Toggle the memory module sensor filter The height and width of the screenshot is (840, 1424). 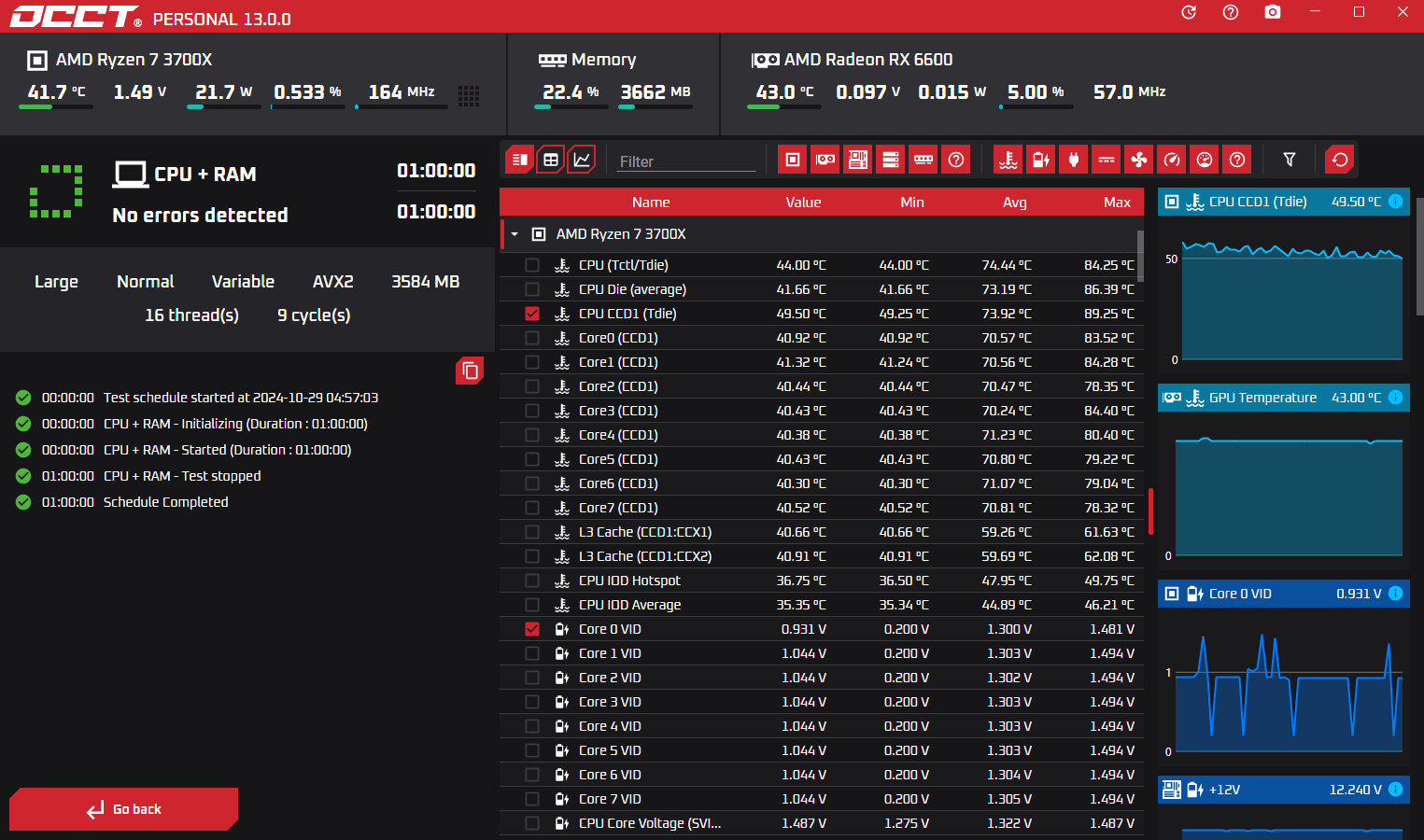pyautogui.click(x=923, y=160)
